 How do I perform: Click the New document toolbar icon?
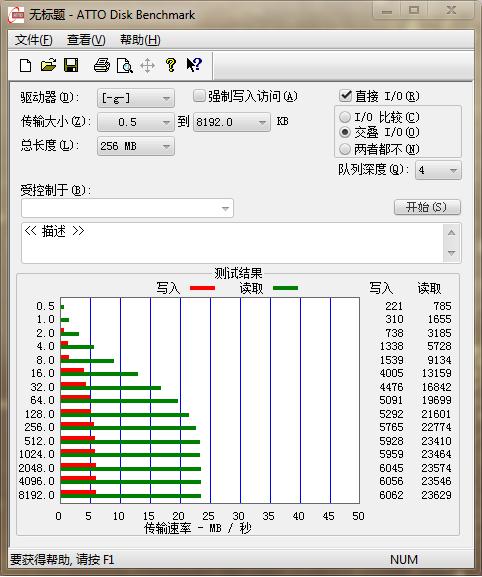[25, 66]
